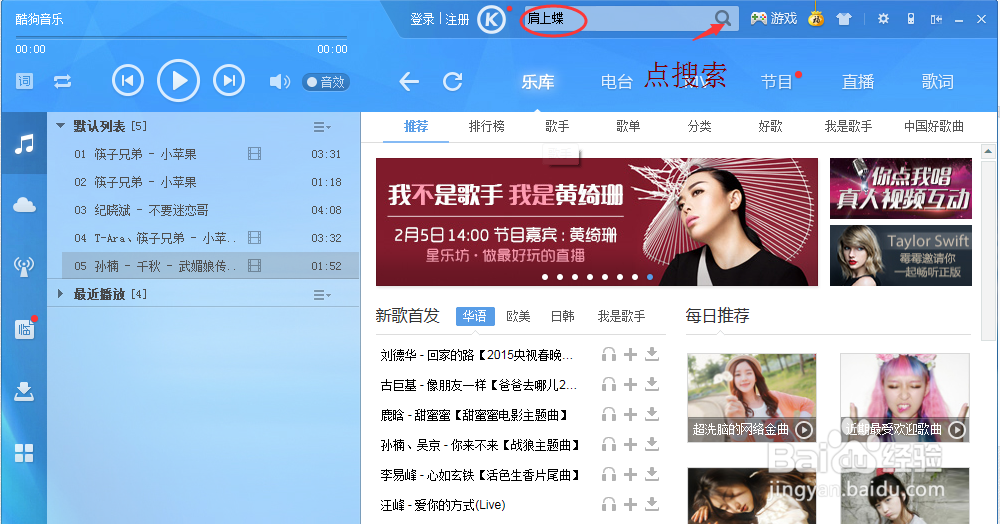1000x524 pixels.
Task: Click the round K logo icon
Action: pyautogui.click(x=492, y=19)
